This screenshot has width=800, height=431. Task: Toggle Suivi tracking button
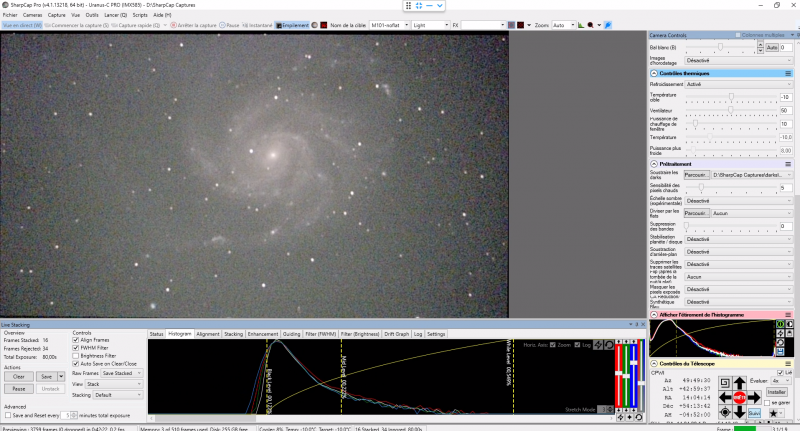tap(754, 413)
